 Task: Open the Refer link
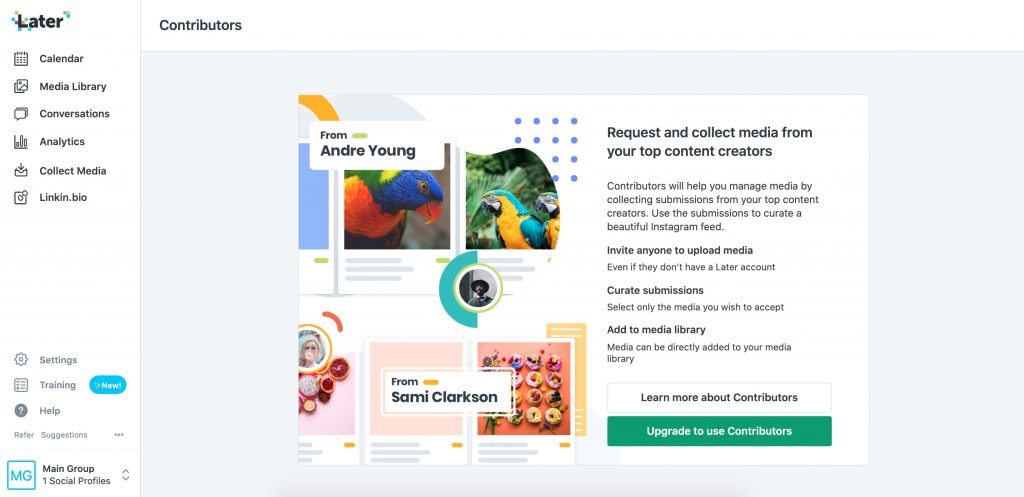point(24,435)
